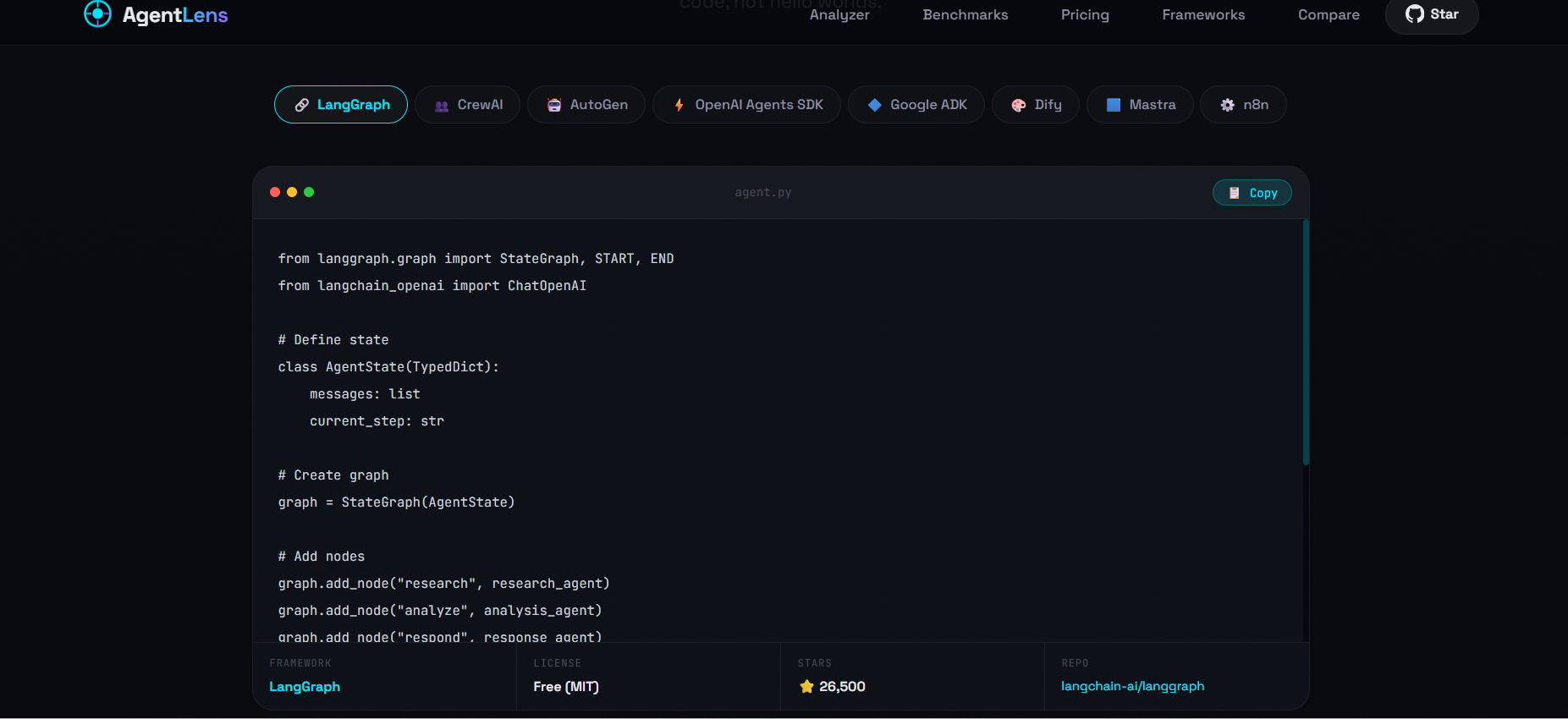Open the Compare nav link
Screen dimensions: 1568x719
(x=1329, y=14)
